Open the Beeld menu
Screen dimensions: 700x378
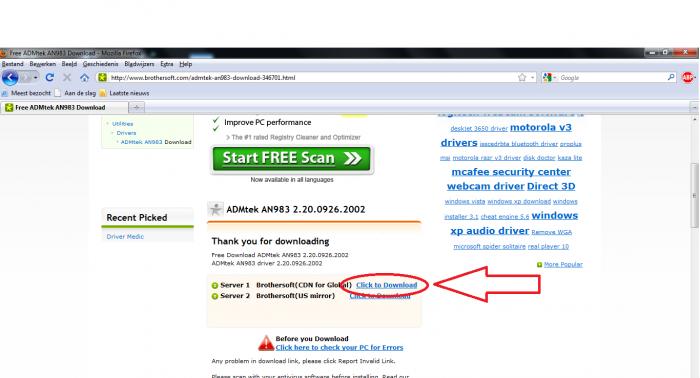69,64
